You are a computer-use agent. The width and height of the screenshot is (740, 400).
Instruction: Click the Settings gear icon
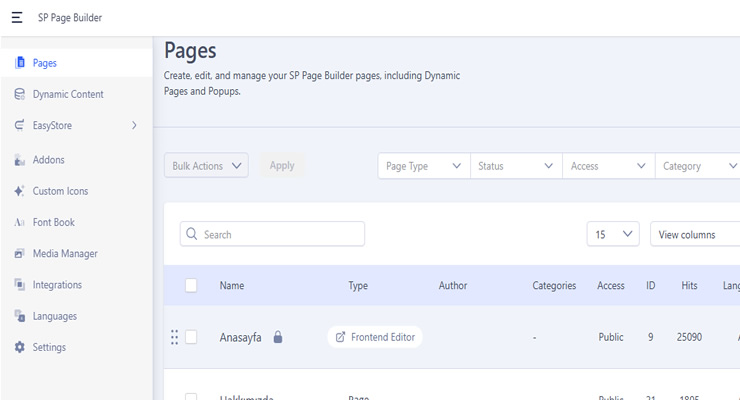(19, 347)
